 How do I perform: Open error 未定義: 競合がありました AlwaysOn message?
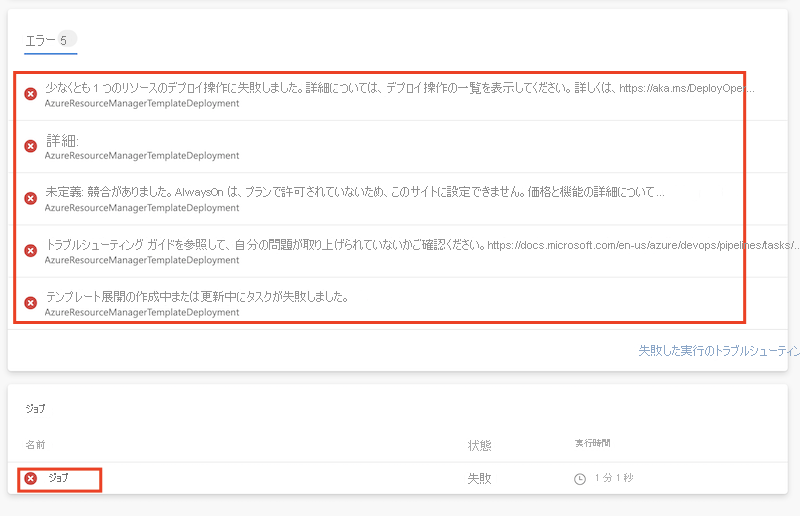pos(355,192)
